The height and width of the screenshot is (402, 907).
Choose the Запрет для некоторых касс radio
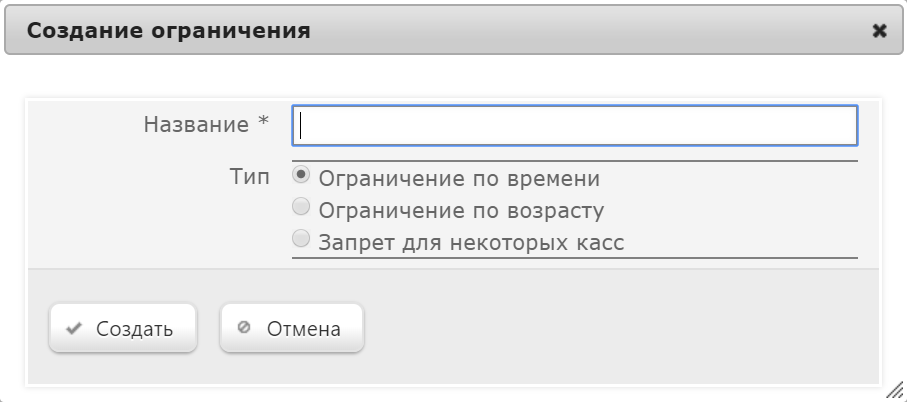pos(301,238)
